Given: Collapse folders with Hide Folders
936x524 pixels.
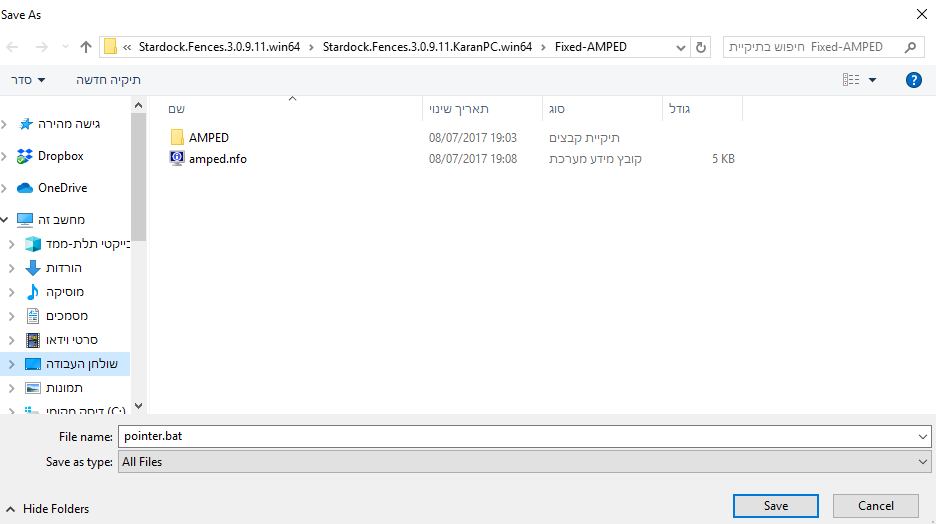Looking at the screenshot, I should point(48,509).
